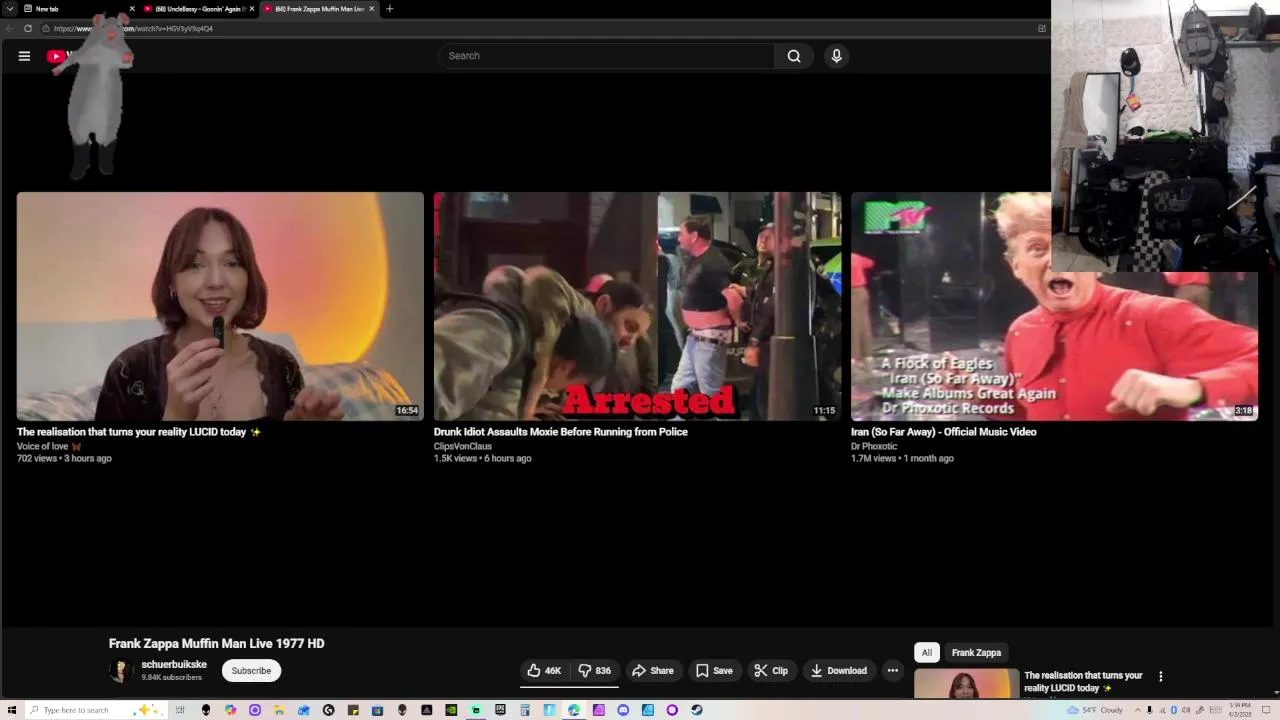
Task: Open the sidebar realisation video thumbnail
Action: [x=966, y=684]
